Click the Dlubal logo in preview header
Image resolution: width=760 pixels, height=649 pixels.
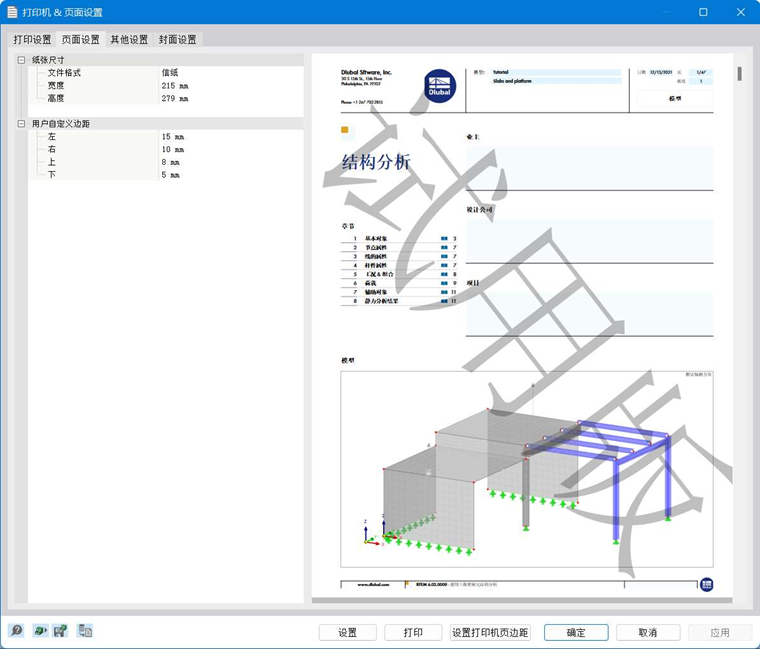pyautogui.click(x=440, y=86)
